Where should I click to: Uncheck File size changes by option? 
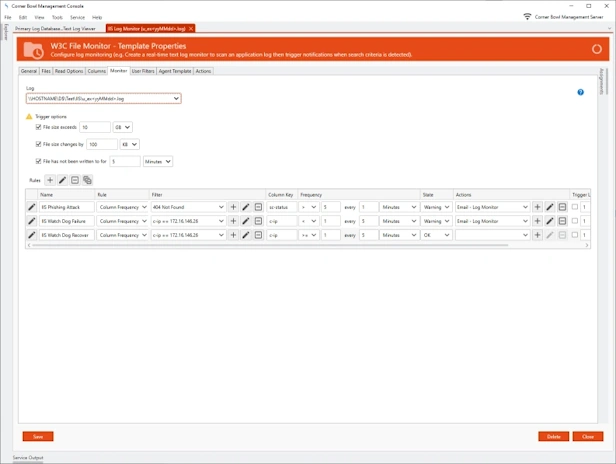(38, 145)
